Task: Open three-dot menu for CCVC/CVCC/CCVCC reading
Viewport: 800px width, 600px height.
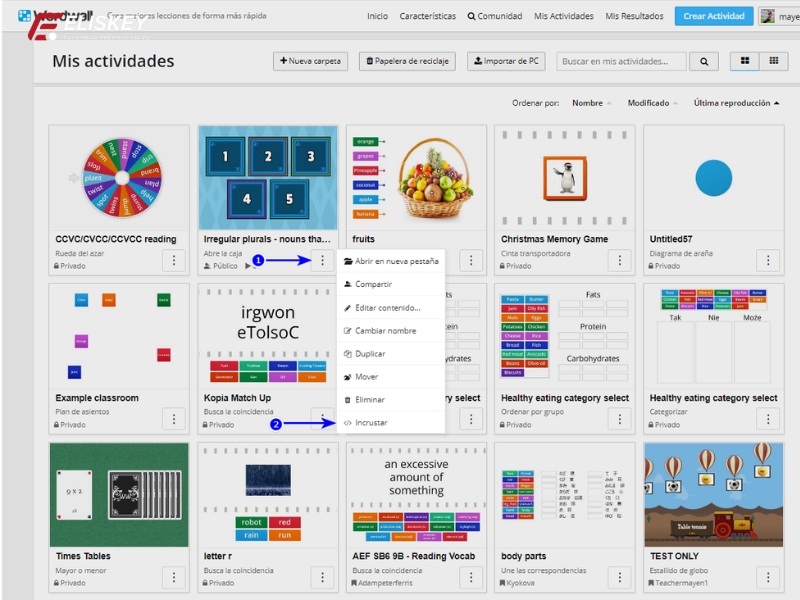Action: coord(174,260)
